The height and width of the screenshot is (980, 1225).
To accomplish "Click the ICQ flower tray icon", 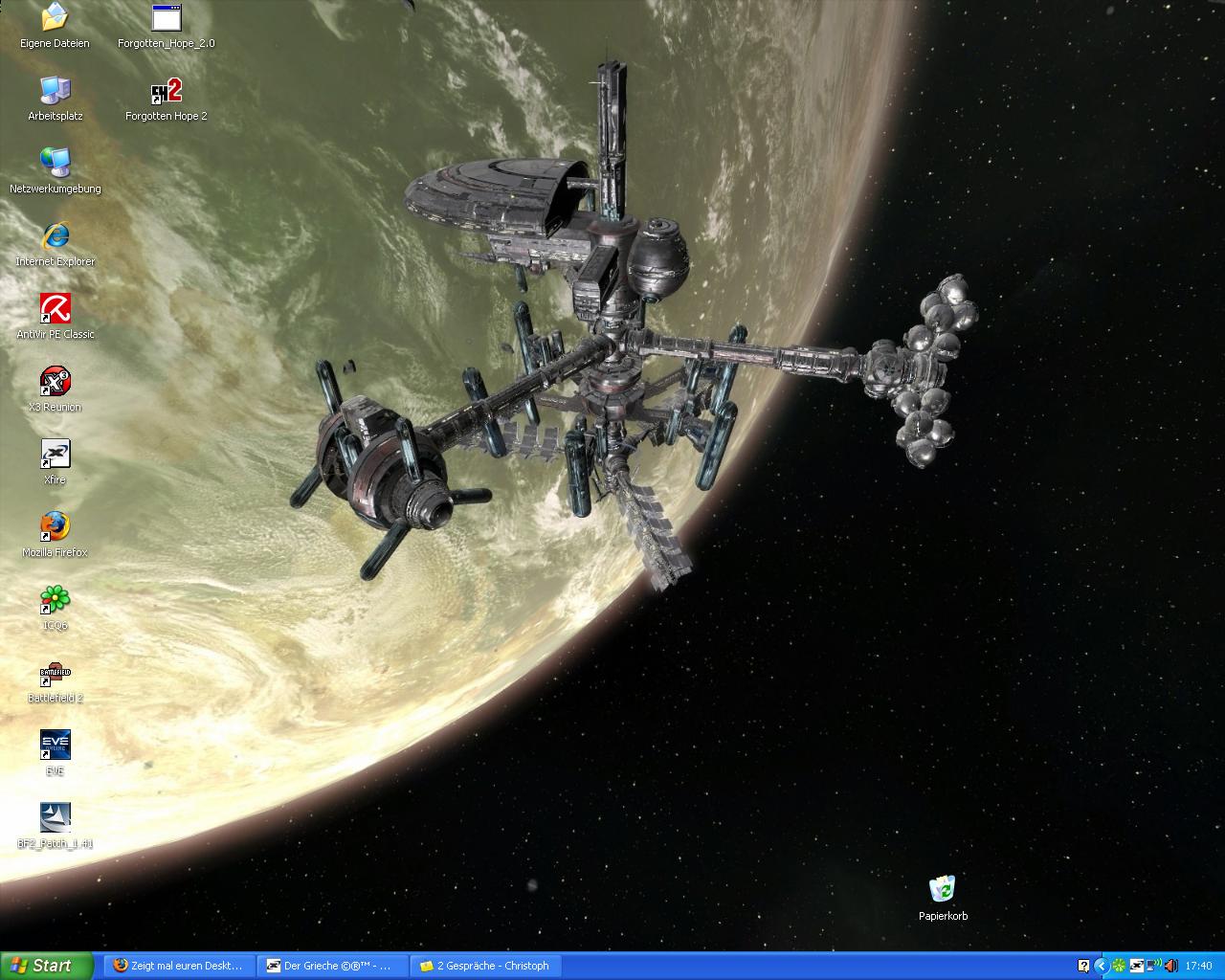I will pos(1118,966).
